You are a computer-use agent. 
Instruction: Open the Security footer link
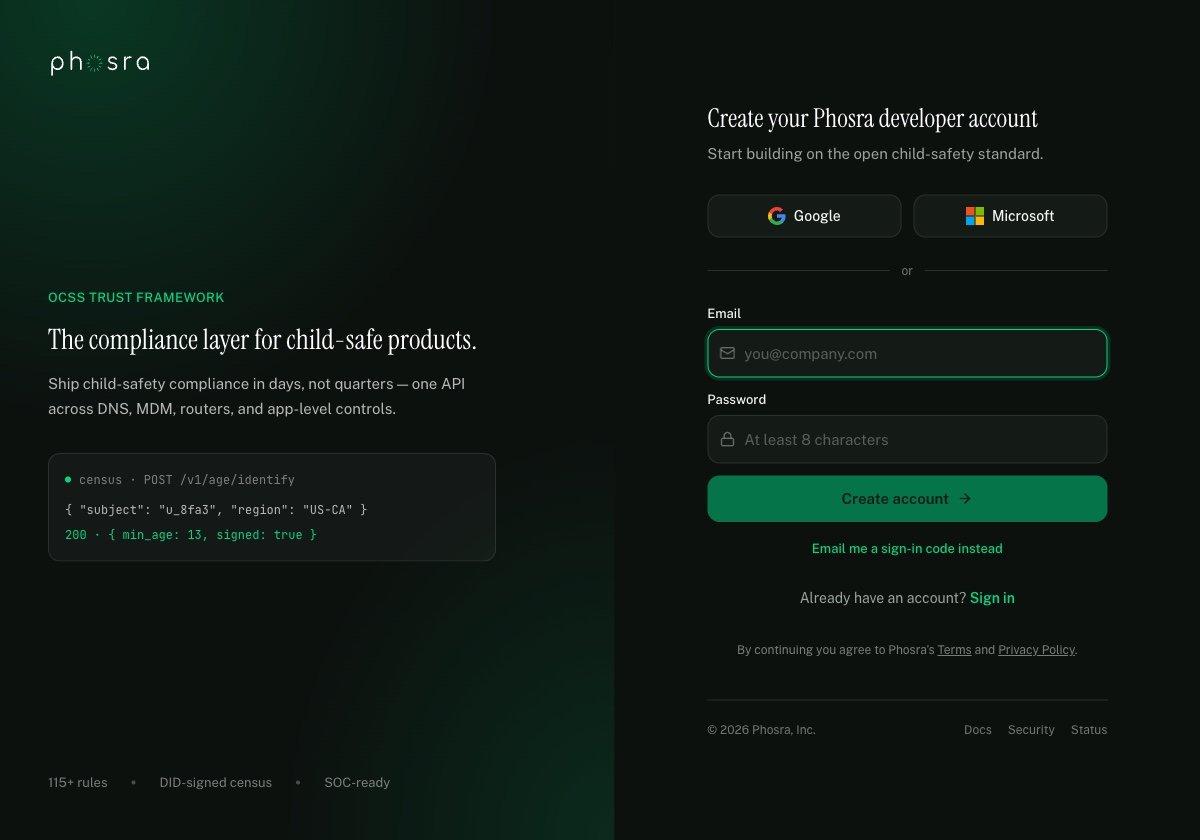click(1031, 730)
